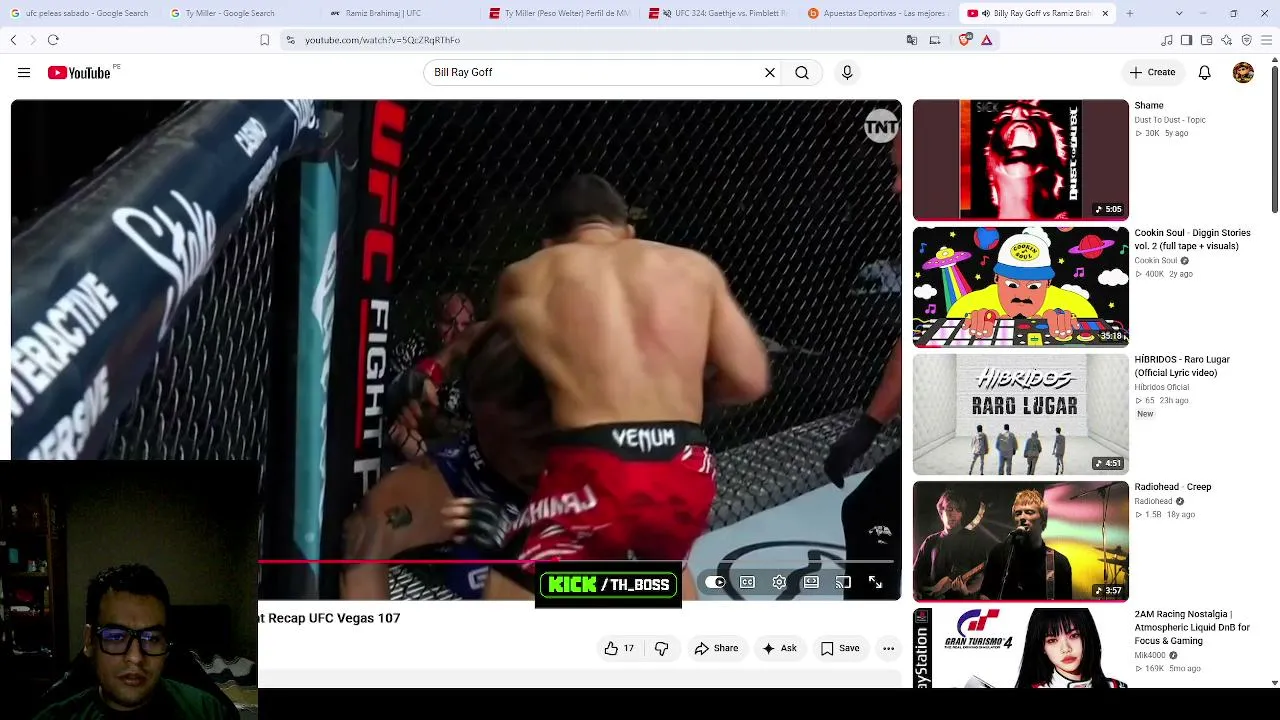Image resolution: width=1280 pixels, height=720 pixels.
Task: Open the video player settings gear
Action: click(x=779, y=582)
